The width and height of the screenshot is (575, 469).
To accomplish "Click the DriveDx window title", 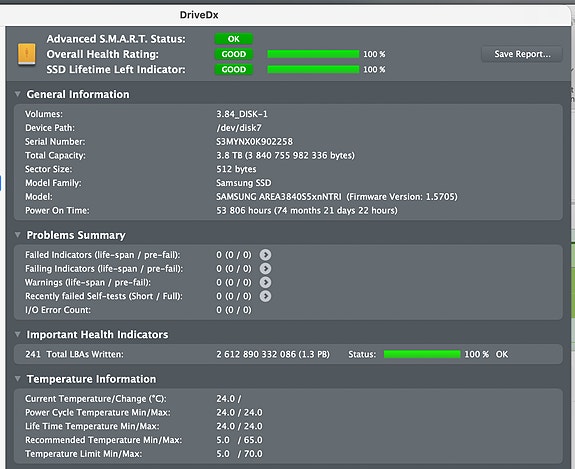I will click(199, 15).
